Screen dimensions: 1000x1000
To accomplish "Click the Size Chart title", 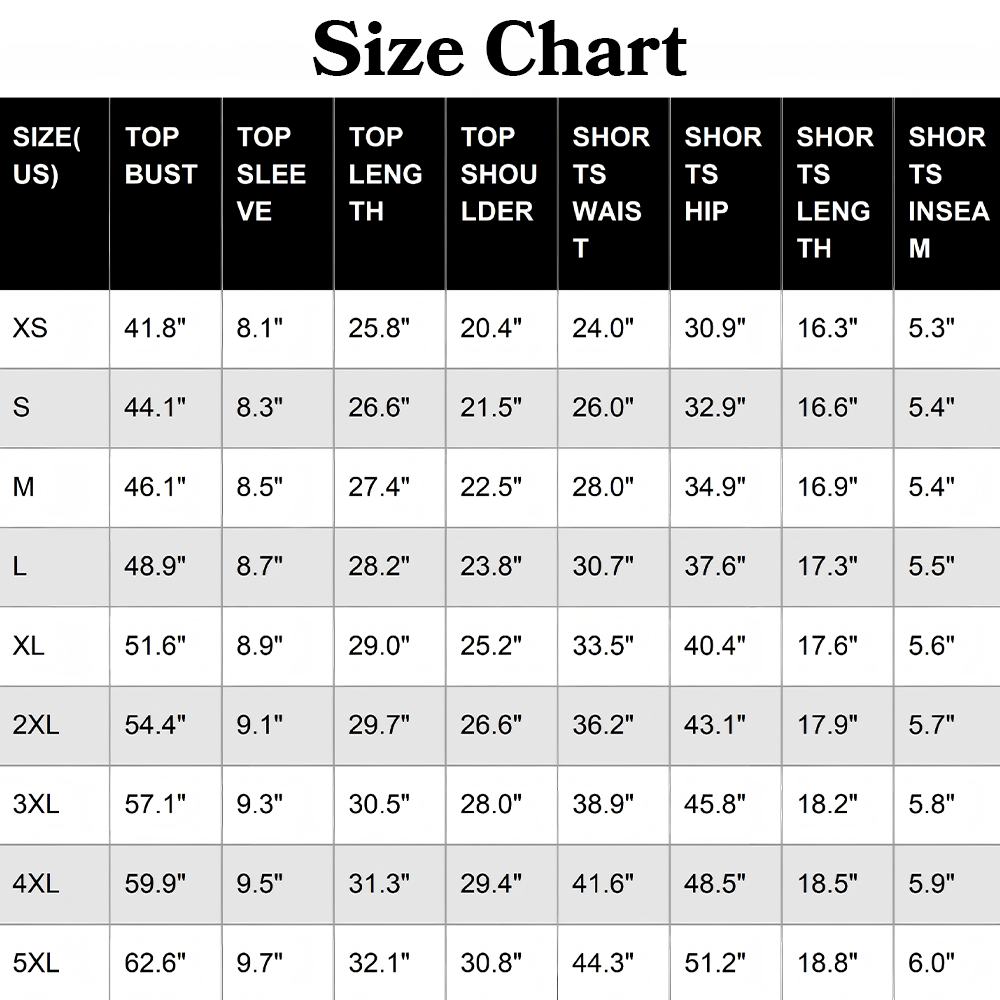I will (499, 49).
